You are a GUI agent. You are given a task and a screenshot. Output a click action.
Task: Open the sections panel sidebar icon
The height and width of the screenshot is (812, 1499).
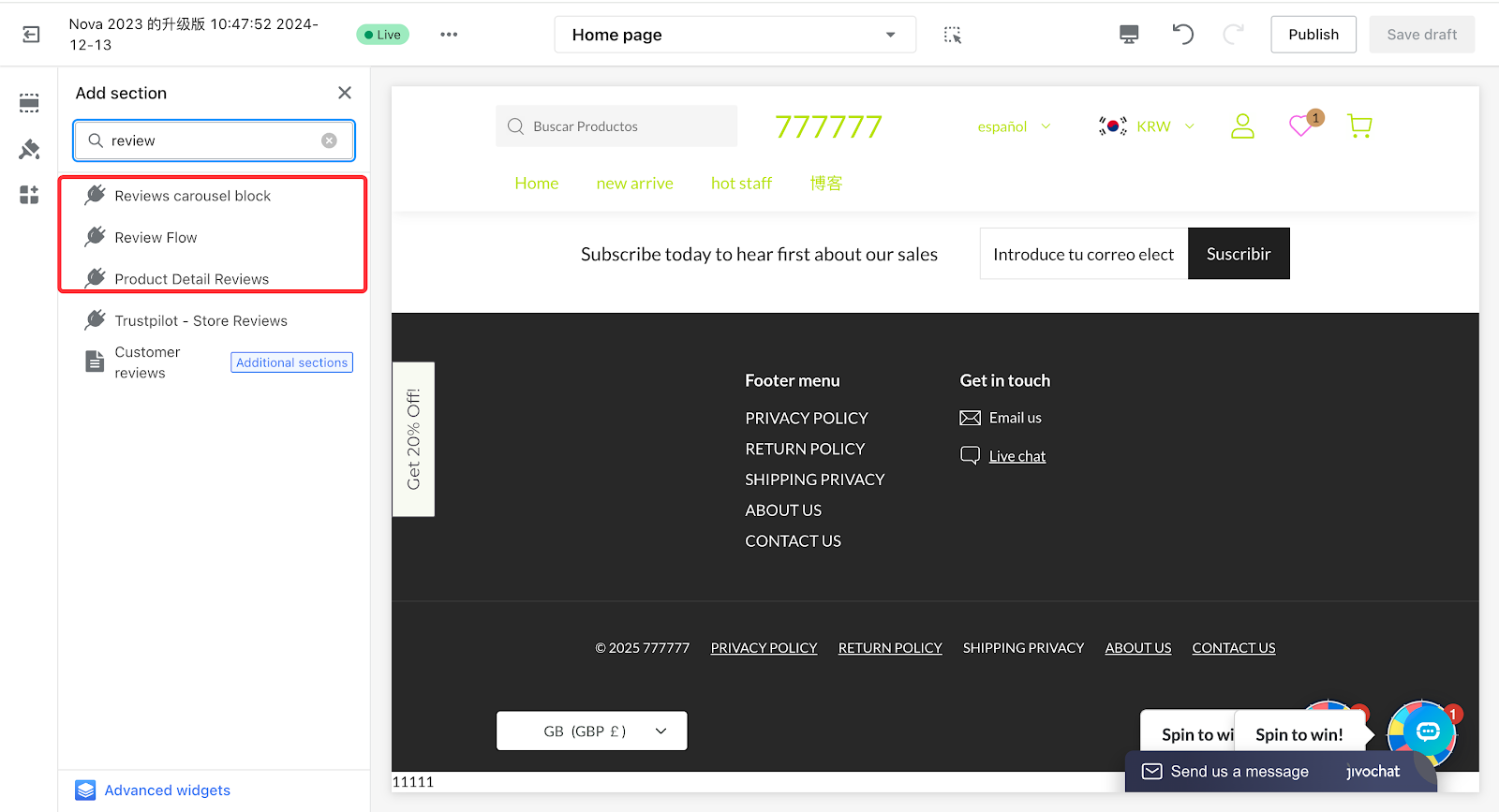coord(29,103)
